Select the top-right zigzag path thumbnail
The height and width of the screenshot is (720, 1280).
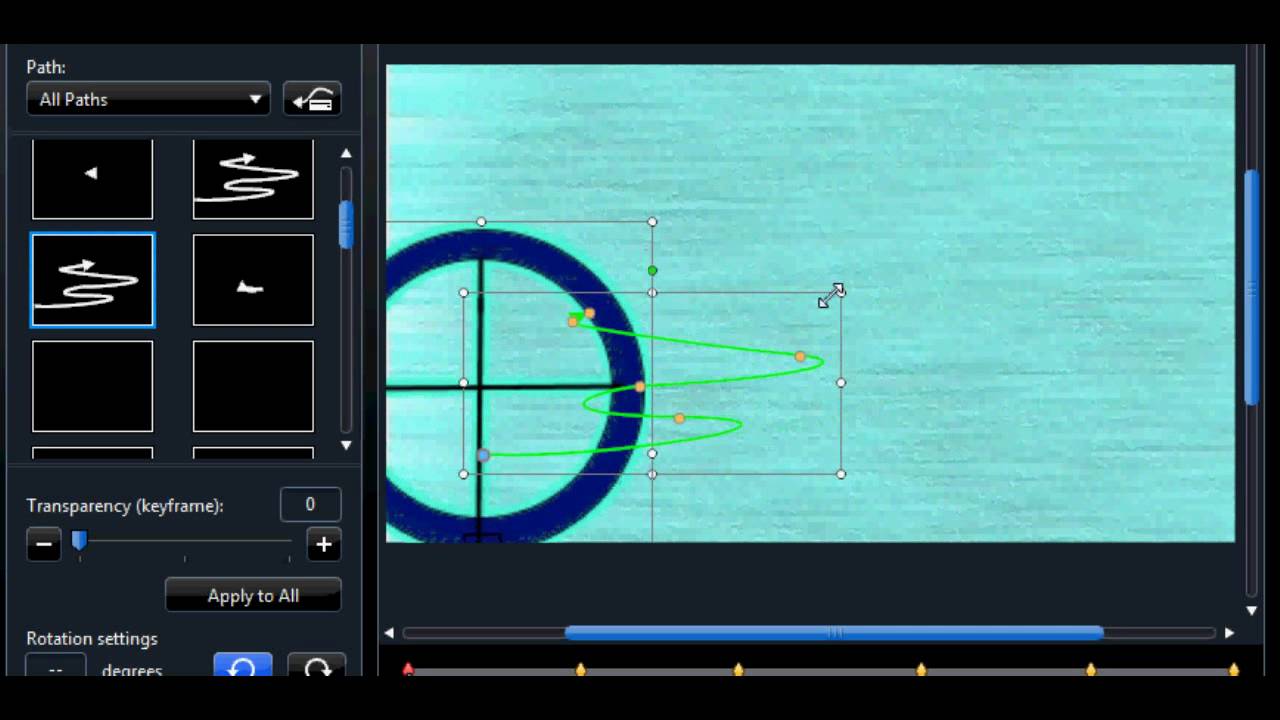coord(253,179)
